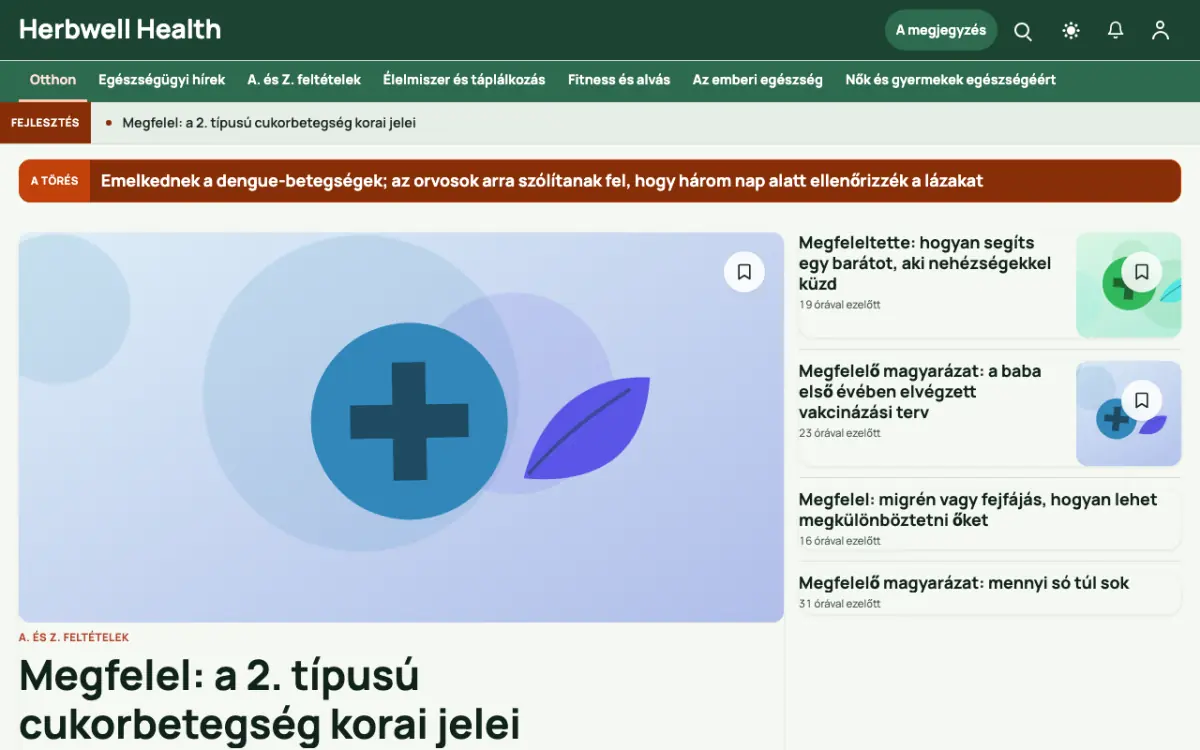Open Fitness és alvás section
Viewport: 1200px width, 750px height.
[x=619, y=80]
